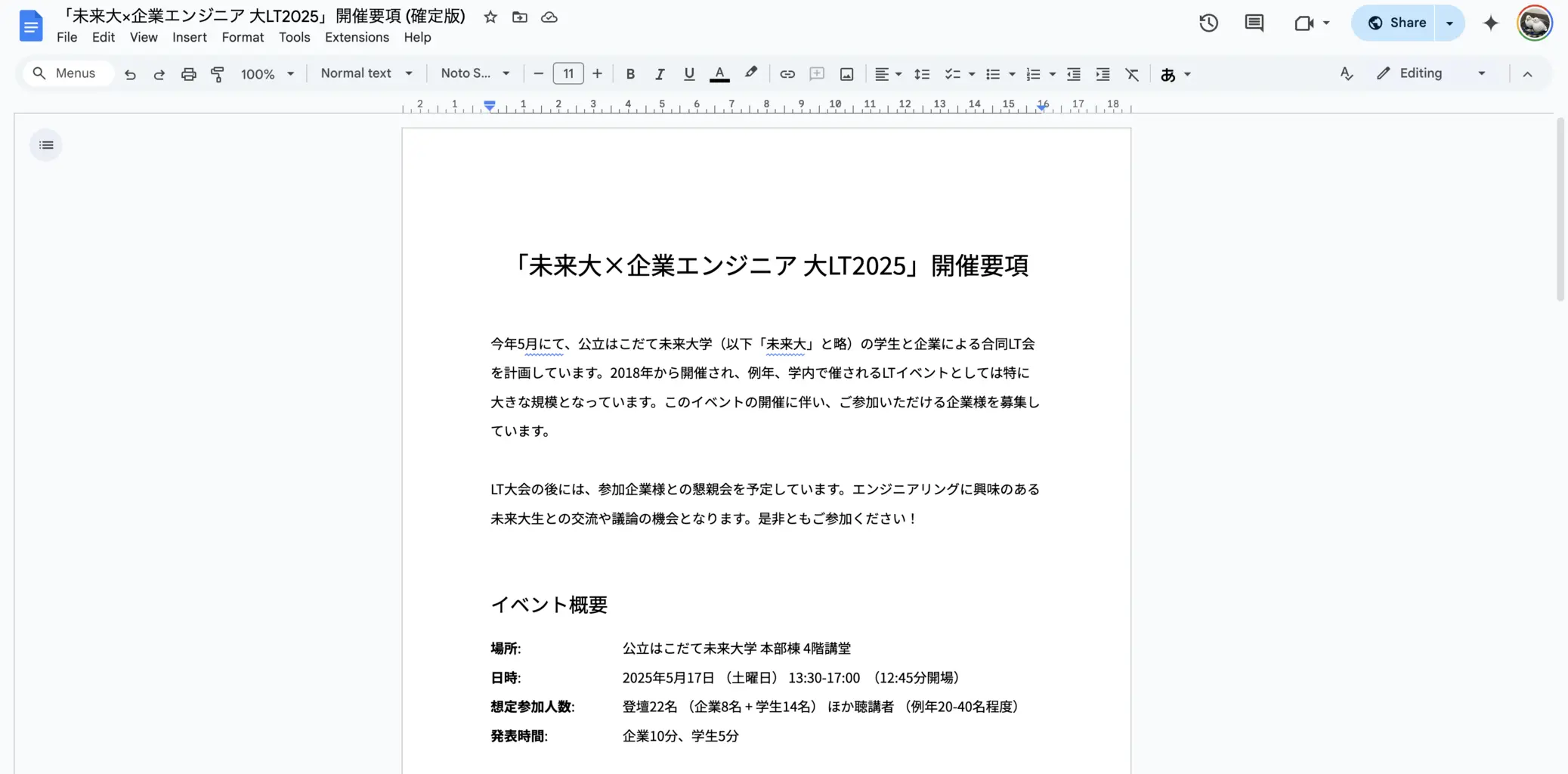Open the Insert menu
This screenshot has height=774, width=1568.
[189, 37]
